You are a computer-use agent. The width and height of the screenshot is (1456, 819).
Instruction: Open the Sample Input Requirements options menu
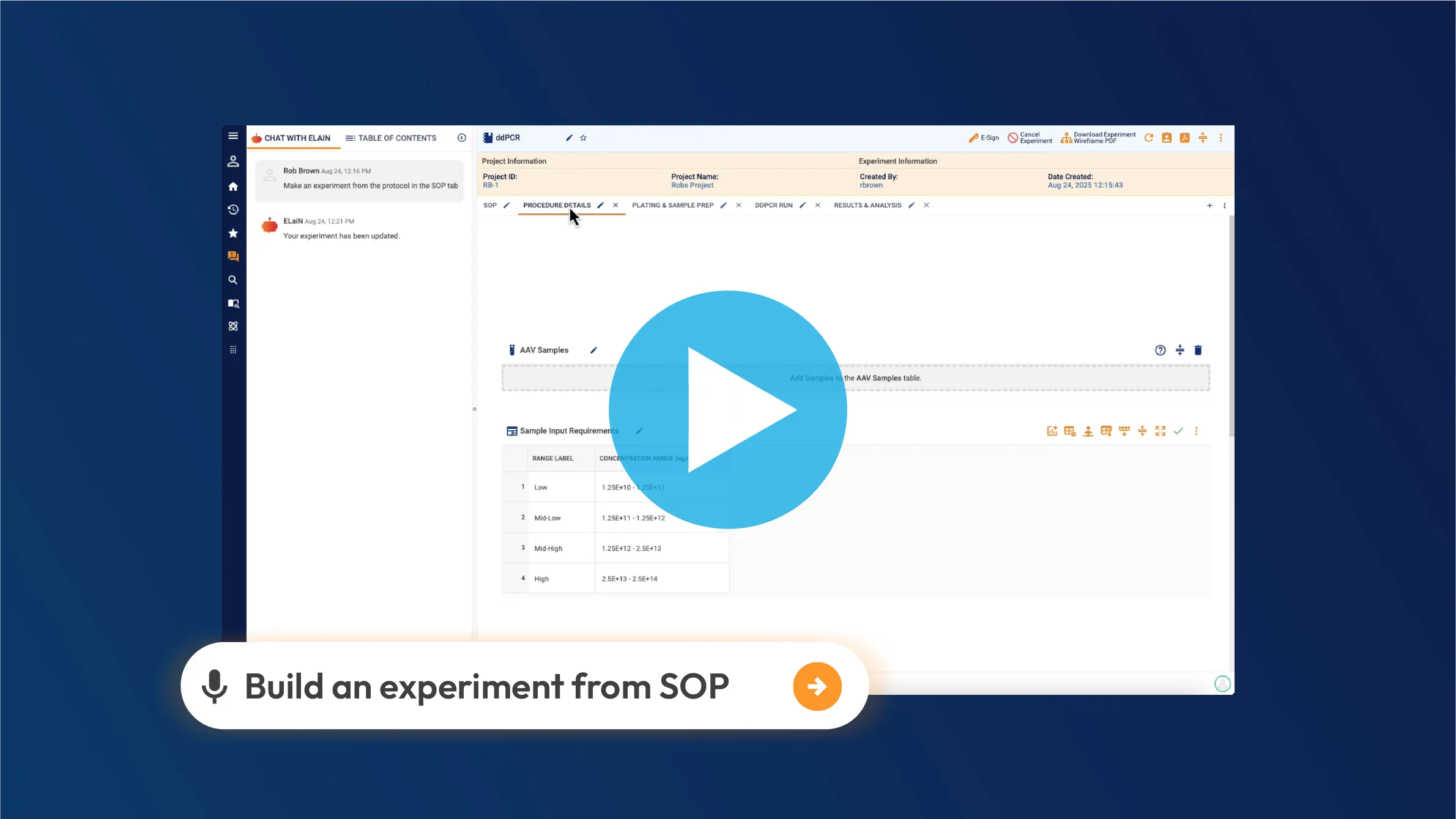click(x=1197, y=431)
